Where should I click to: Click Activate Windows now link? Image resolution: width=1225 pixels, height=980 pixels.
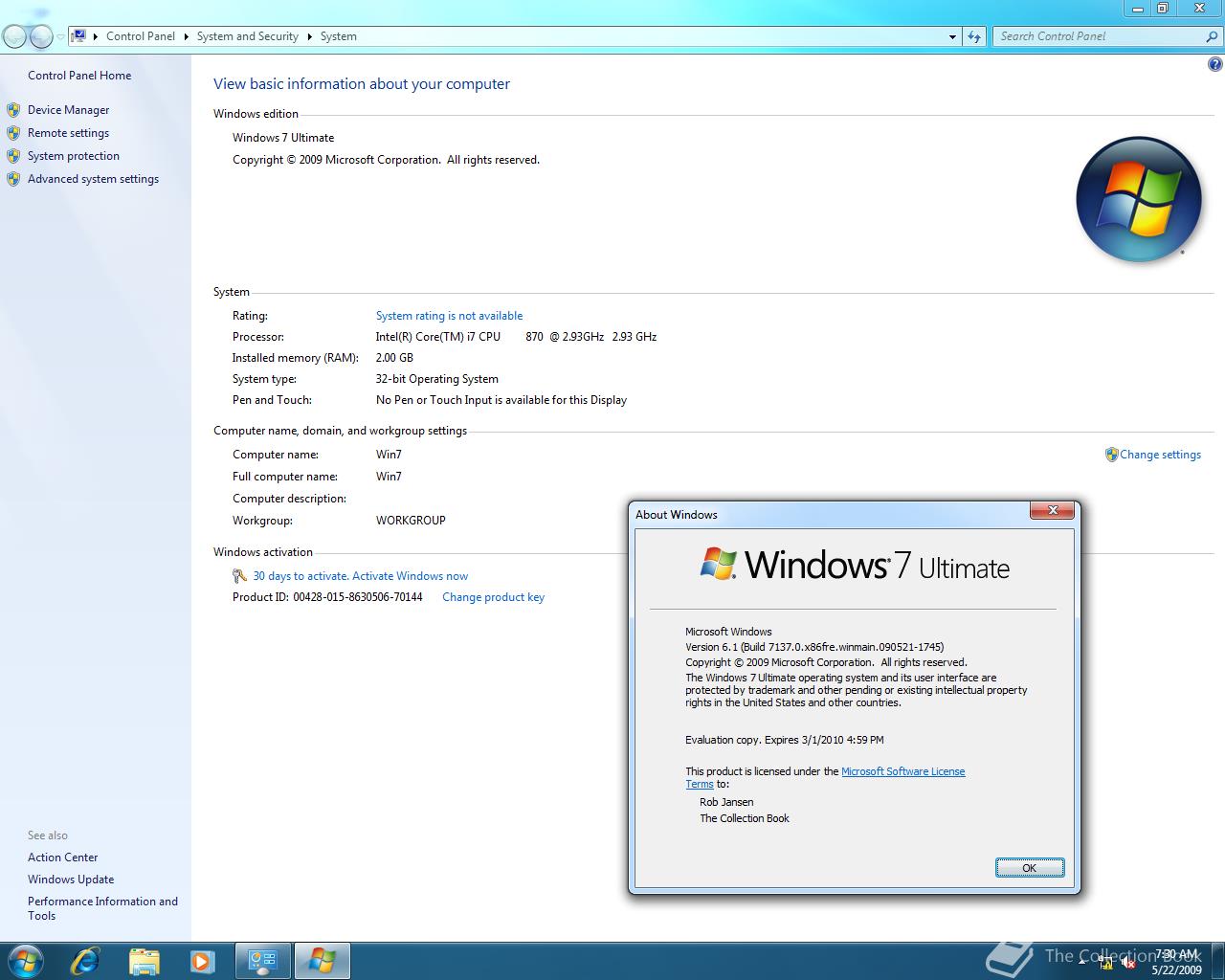point(411,576)
